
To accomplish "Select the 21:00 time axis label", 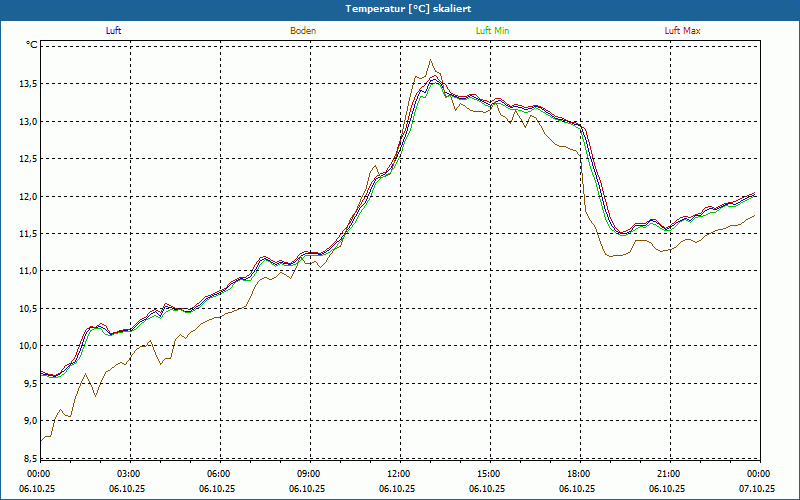I will click(669, 474).
